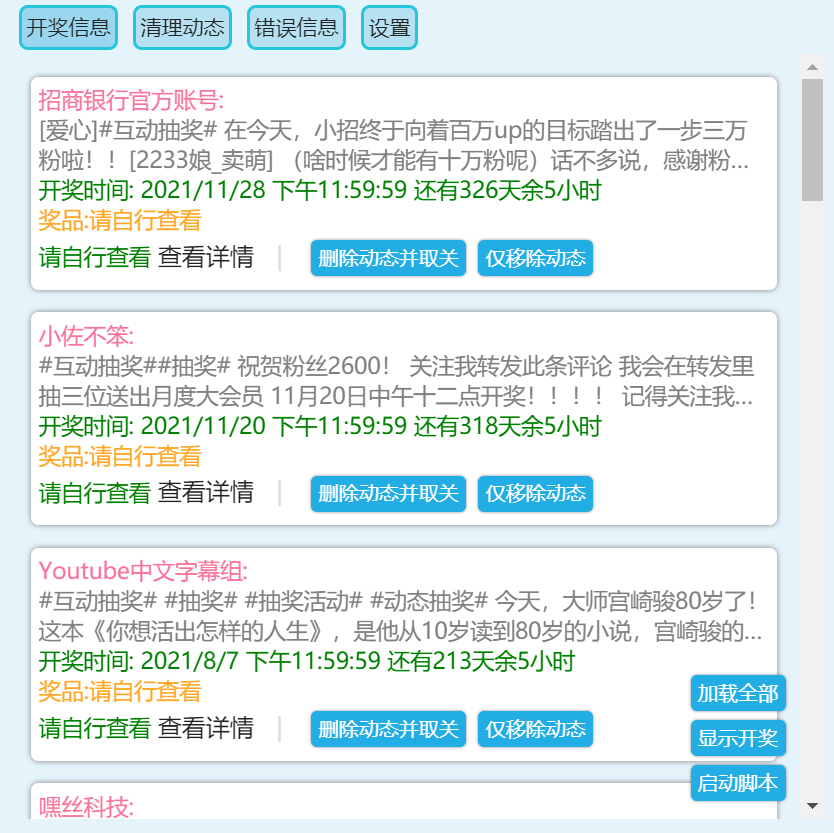
Task: Click 开奖时间 2021/11/20 line
Action: tap(320, 426)
